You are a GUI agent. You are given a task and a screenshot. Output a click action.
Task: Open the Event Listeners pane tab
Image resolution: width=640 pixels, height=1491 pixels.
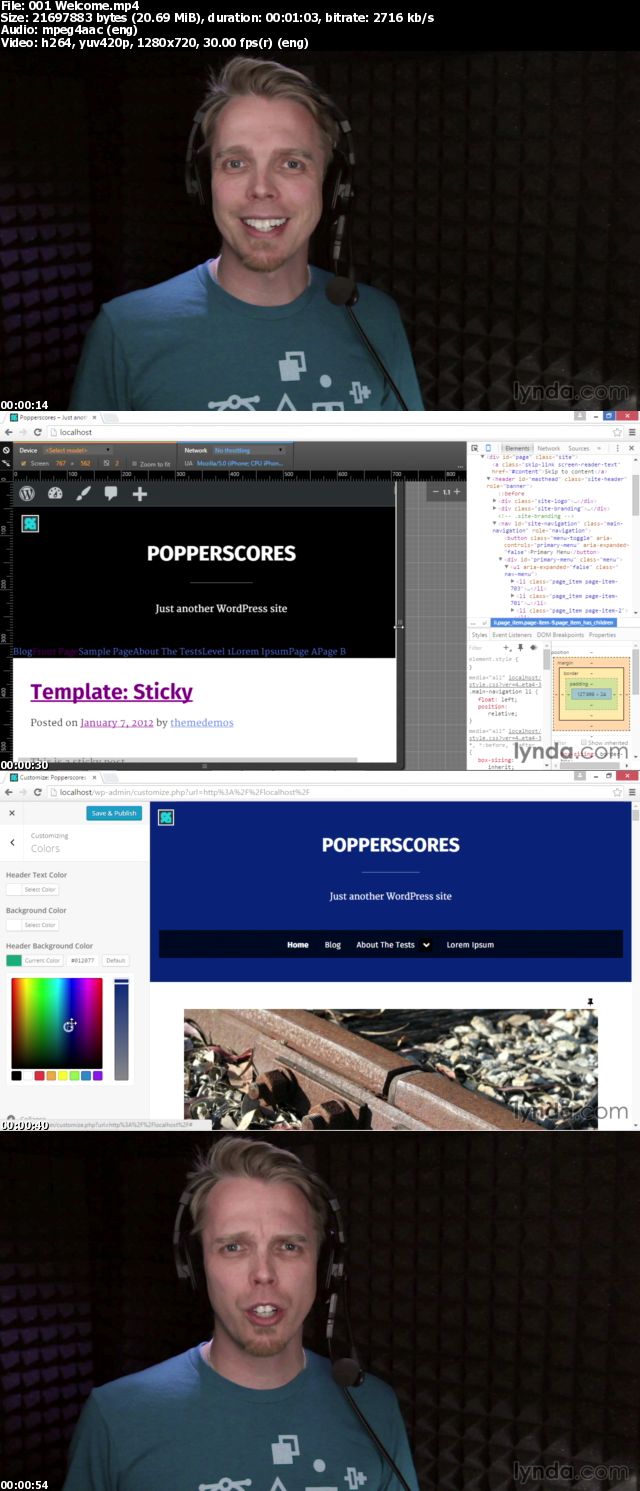pos(512,635)
